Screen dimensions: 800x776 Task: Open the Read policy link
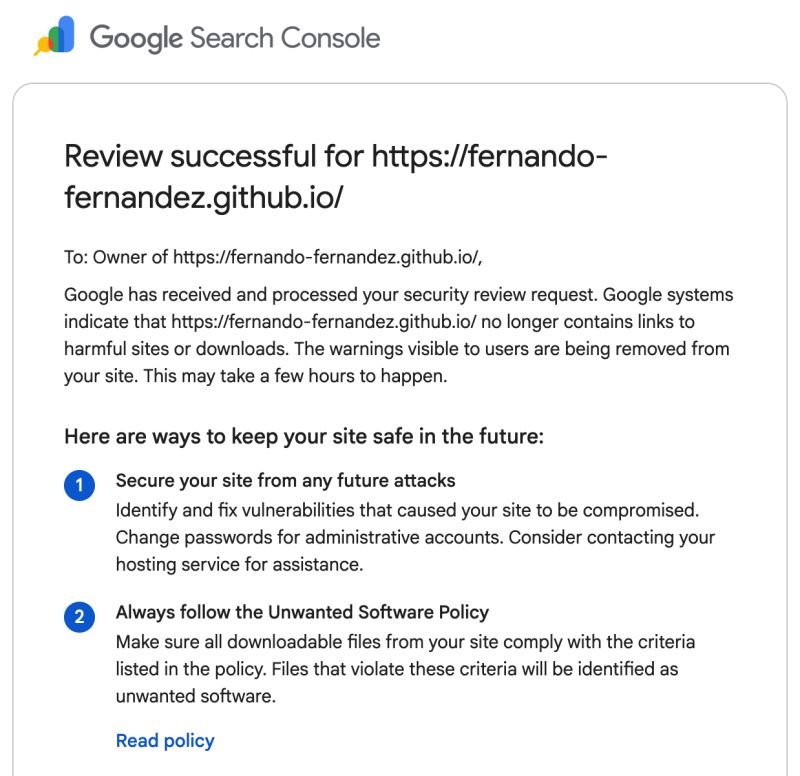click(x=165, y=741)
